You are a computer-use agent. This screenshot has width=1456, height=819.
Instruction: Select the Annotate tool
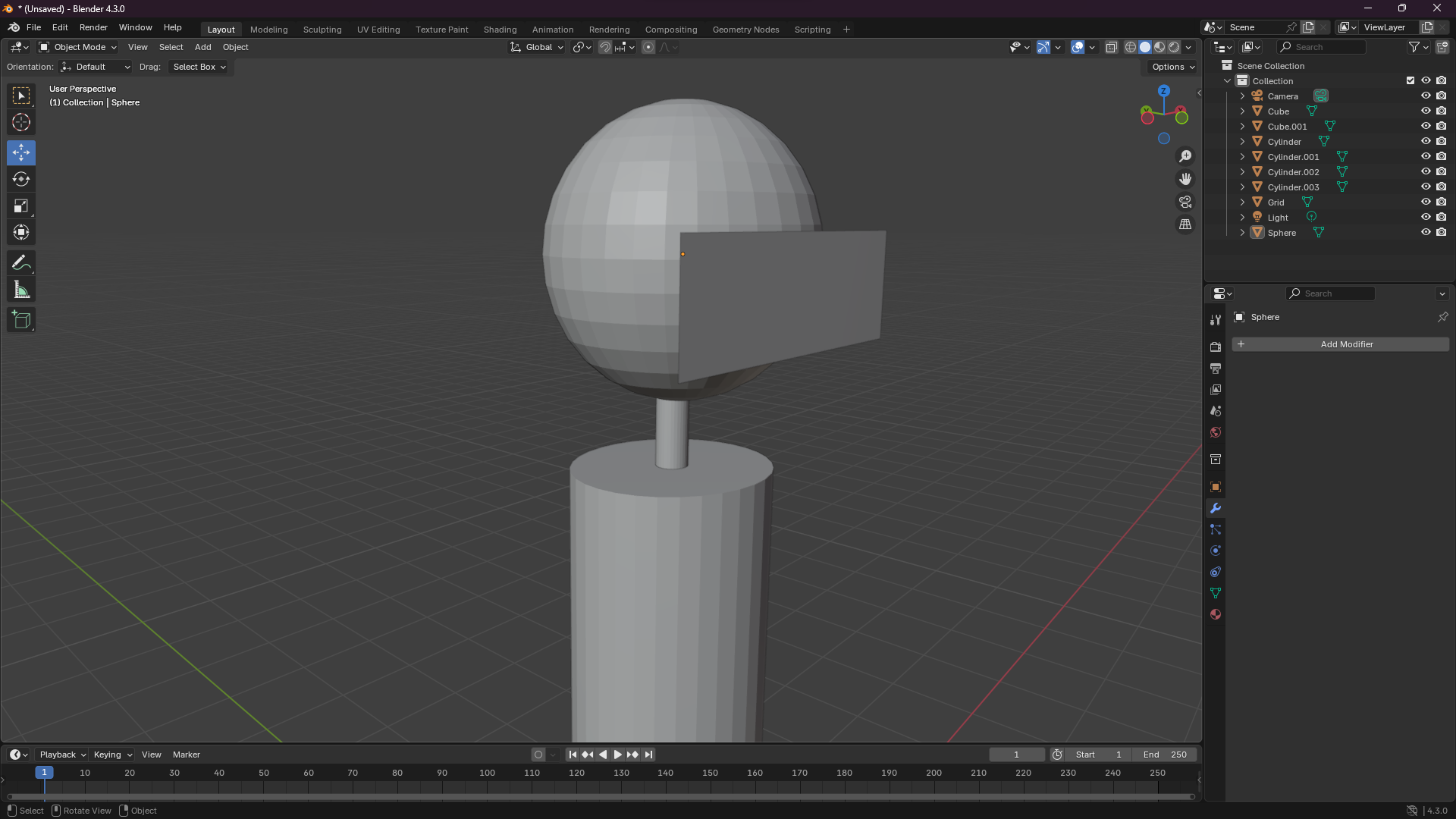point(21,263)
